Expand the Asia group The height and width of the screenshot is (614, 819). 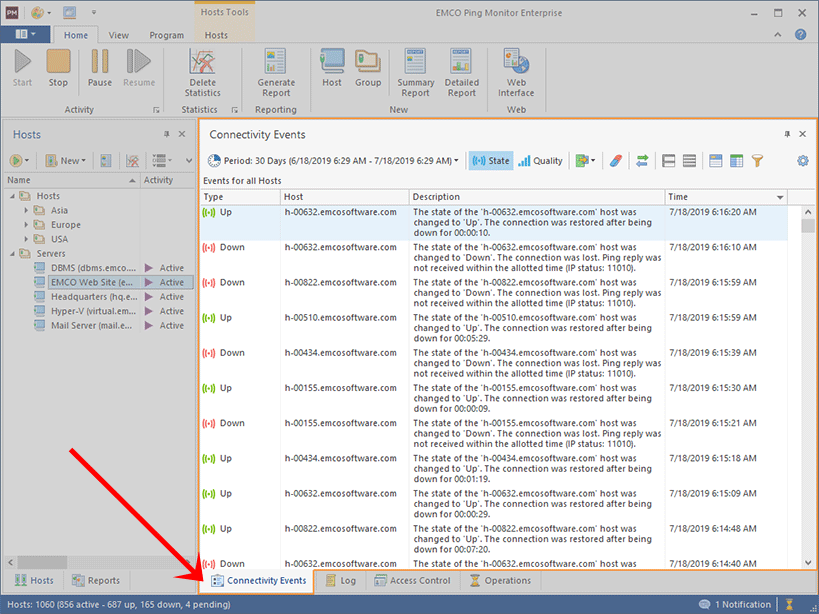click(26, 210)
